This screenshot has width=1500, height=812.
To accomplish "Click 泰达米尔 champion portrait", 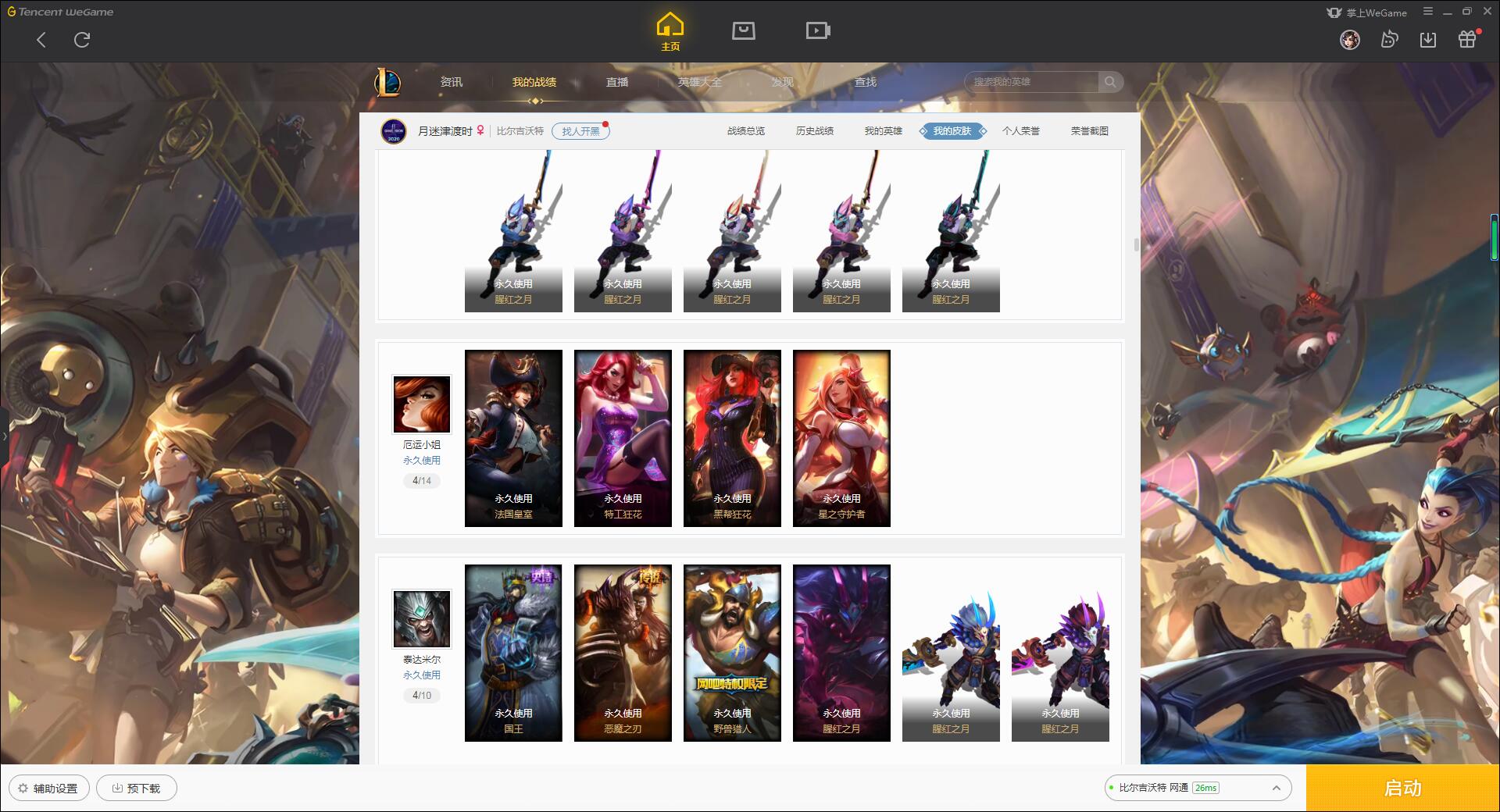I will click(x=422, y=619).
